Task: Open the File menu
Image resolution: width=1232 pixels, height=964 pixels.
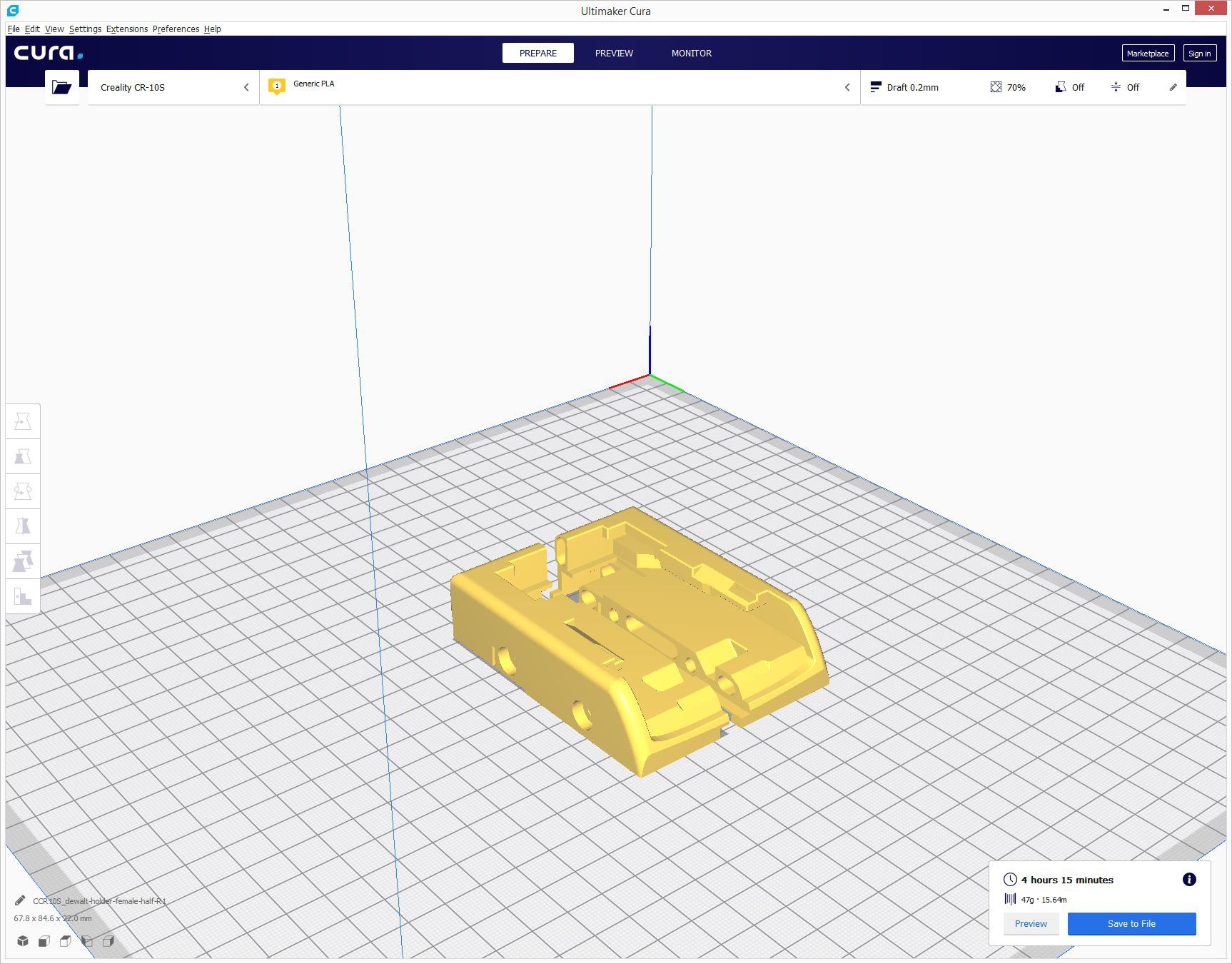Action: [x=14, y=29]
